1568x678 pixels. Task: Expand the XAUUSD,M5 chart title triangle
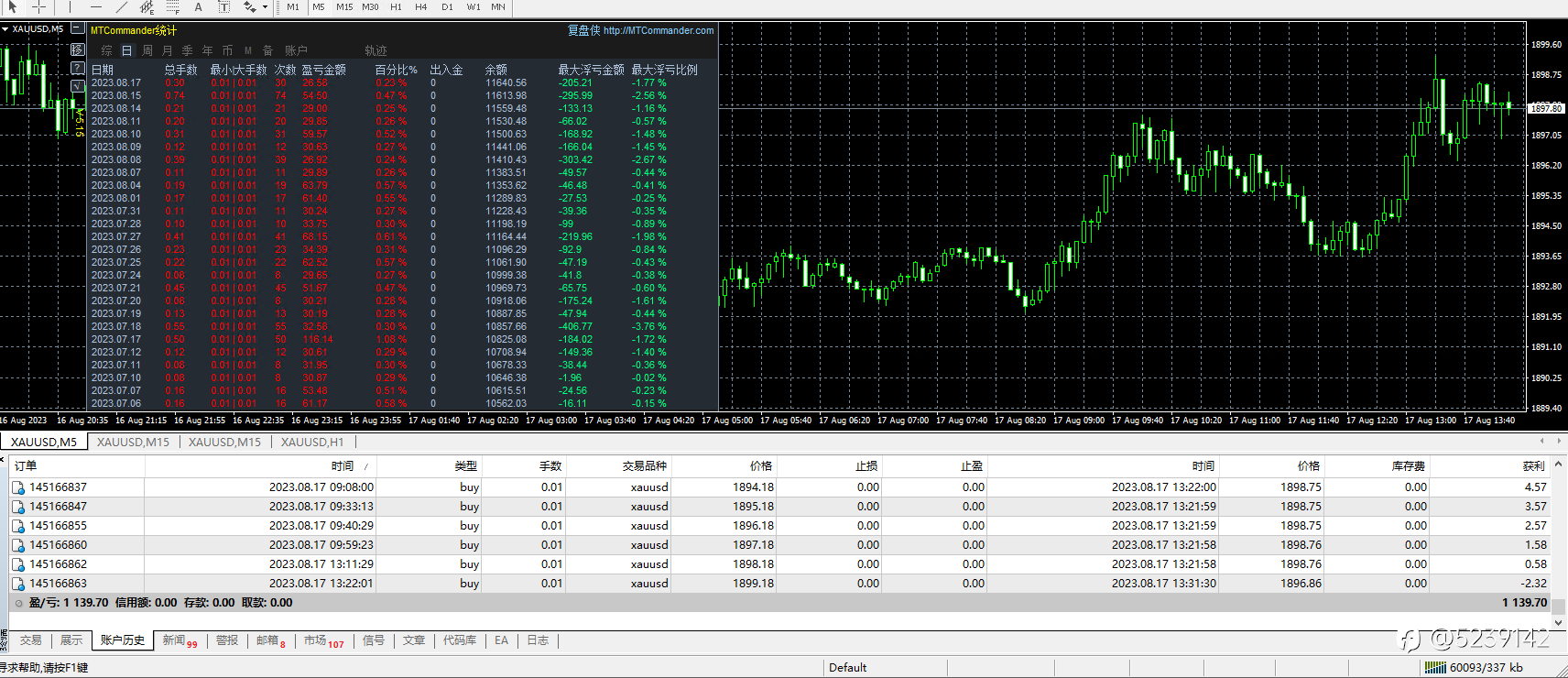(x=5, y=29)
